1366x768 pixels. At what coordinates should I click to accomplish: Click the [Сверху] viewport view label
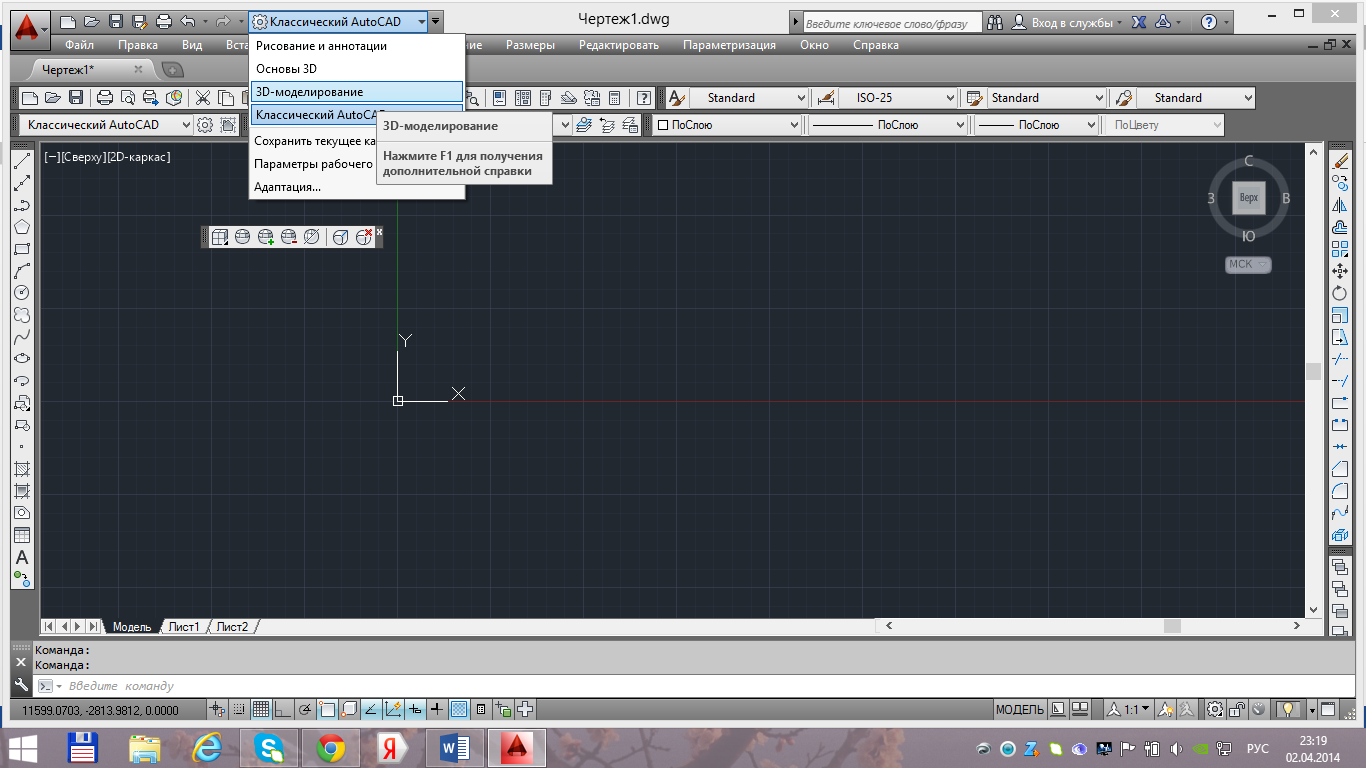[x=82, y=157]
